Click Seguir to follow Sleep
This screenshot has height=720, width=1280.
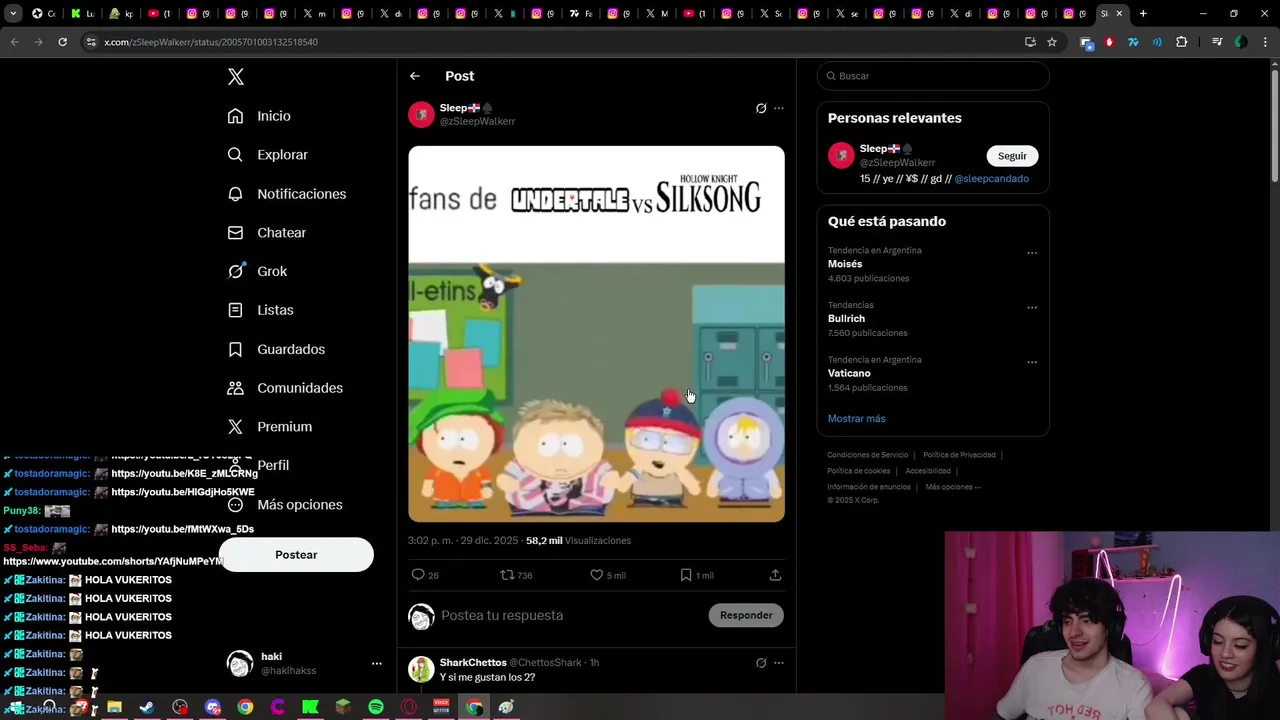[1012, 156]
